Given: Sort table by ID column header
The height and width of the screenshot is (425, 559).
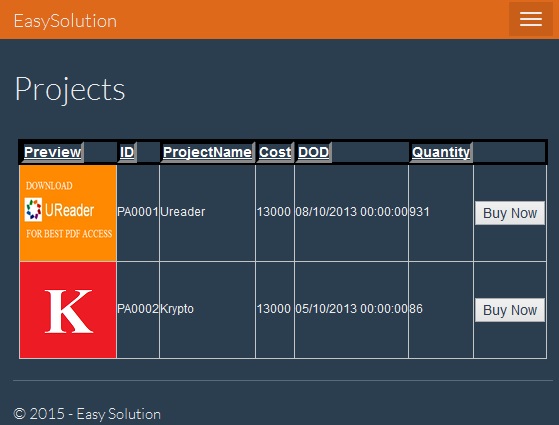Looking at the screenshot, I should click(x=127, y=152).
